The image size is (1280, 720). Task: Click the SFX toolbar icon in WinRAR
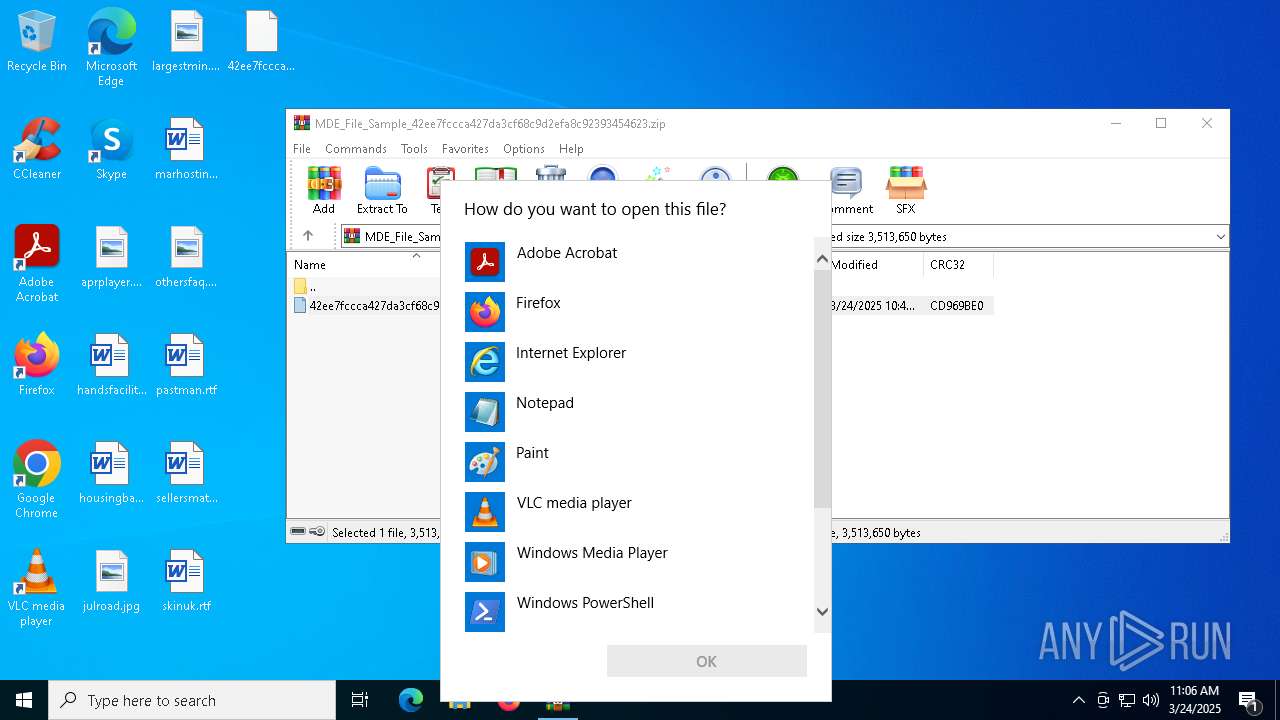point(905,191)
